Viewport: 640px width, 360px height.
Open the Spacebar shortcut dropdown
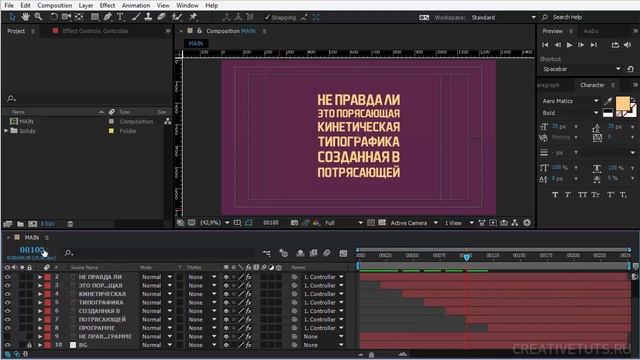582,69
